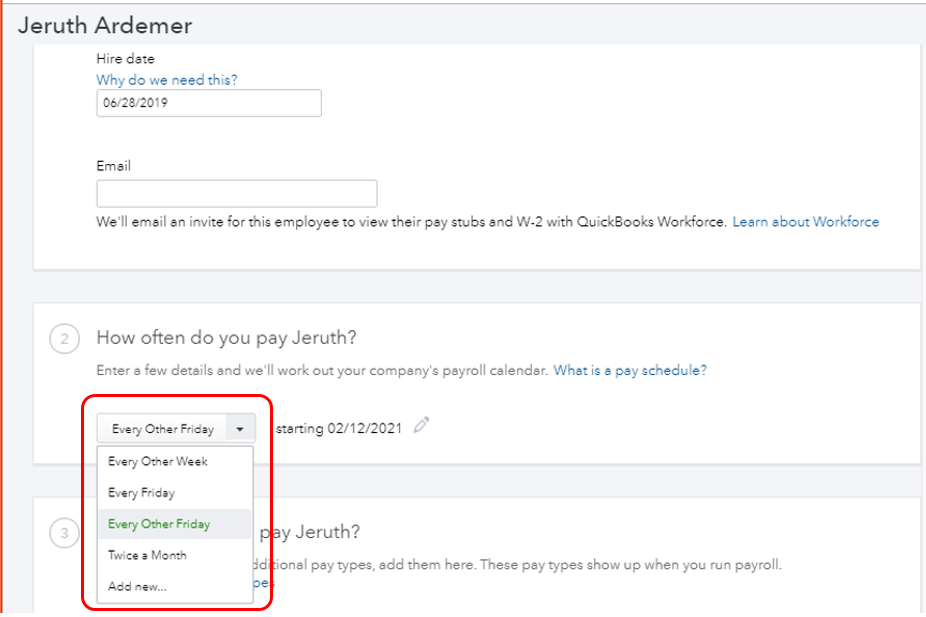
Task: Click the starting 02/12/2021 date text
Action: click(338, 429)
